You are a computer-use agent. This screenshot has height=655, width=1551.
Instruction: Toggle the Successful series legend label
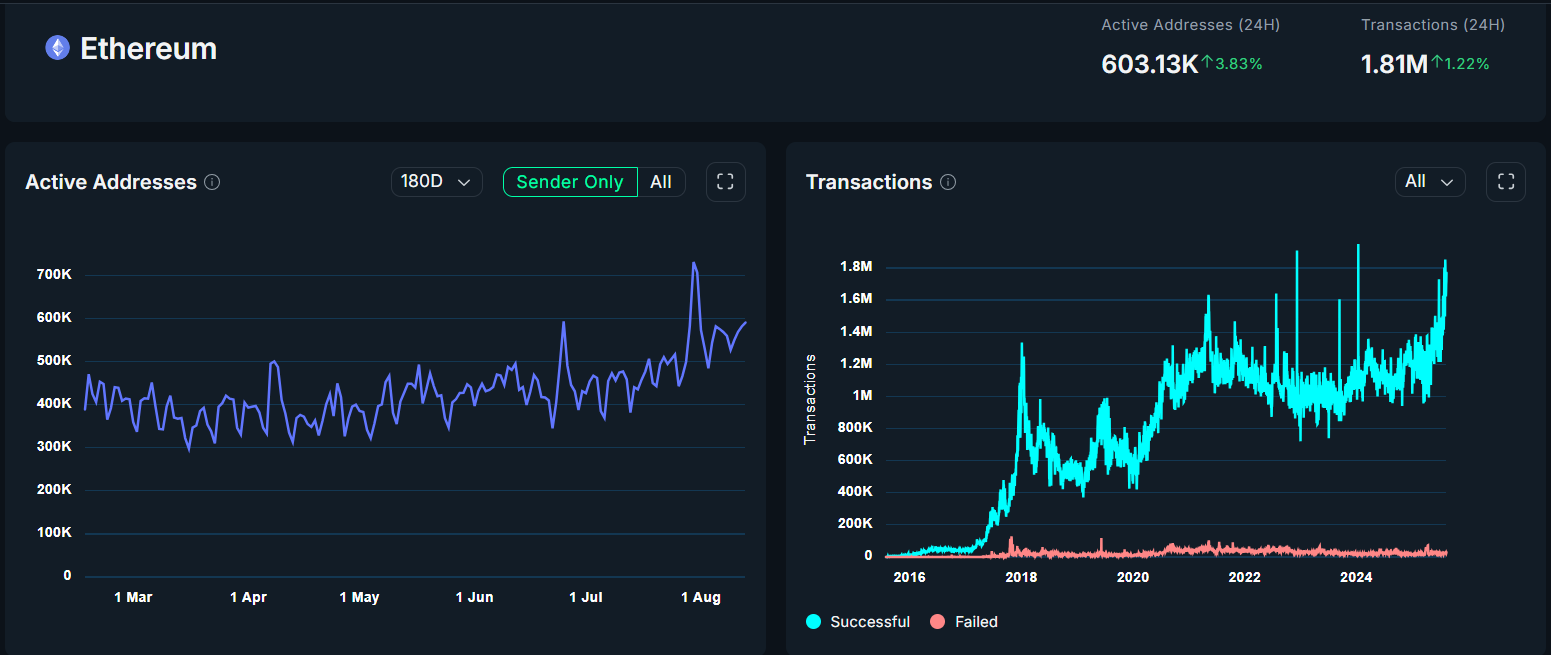(870, 622)
